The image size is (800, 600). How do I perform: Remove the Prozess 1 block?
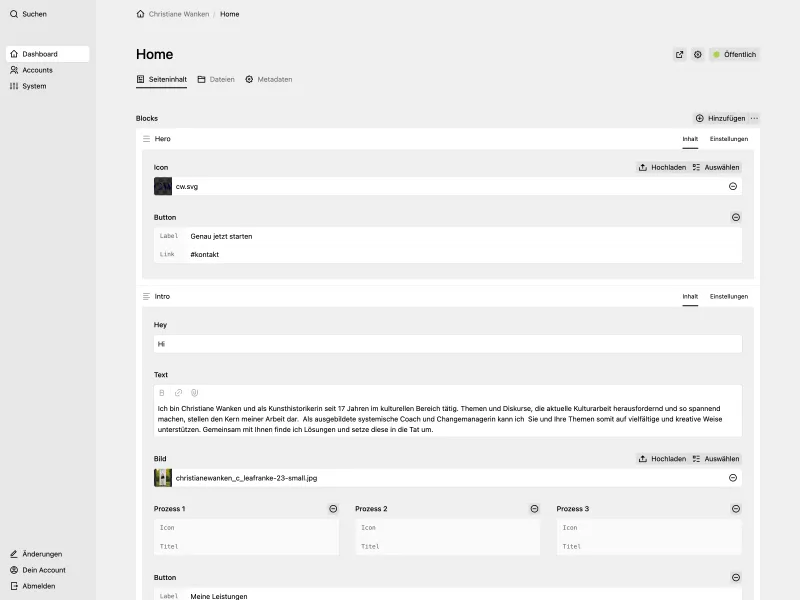[x=334, y=508]
